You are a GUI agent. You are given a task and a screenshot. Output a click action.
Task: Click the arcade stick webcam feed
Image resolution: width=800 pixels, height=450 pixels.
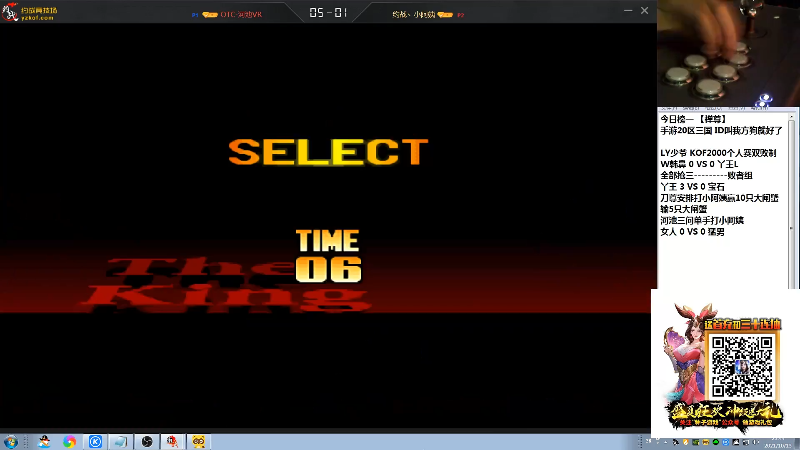pyautogui.click(x=728, y=53)
